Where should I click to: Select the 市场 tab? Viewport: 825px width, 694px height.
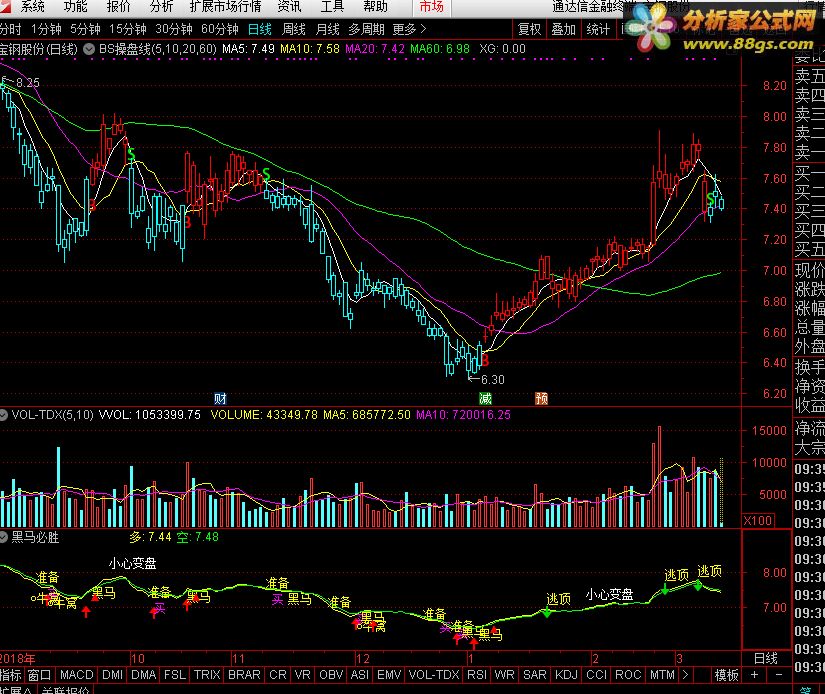point(431,7)
